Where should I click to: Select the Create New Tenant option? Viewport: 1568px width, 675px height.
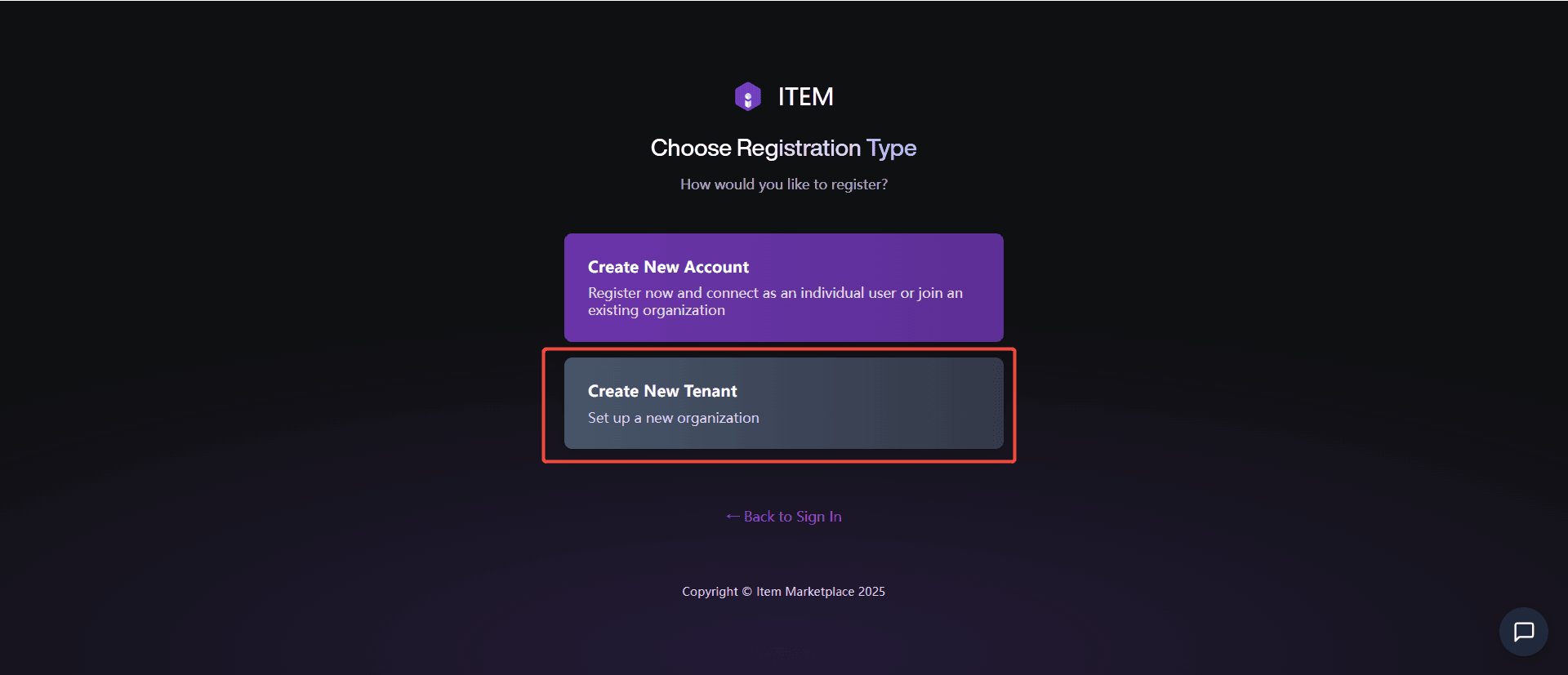coord(783,403)
